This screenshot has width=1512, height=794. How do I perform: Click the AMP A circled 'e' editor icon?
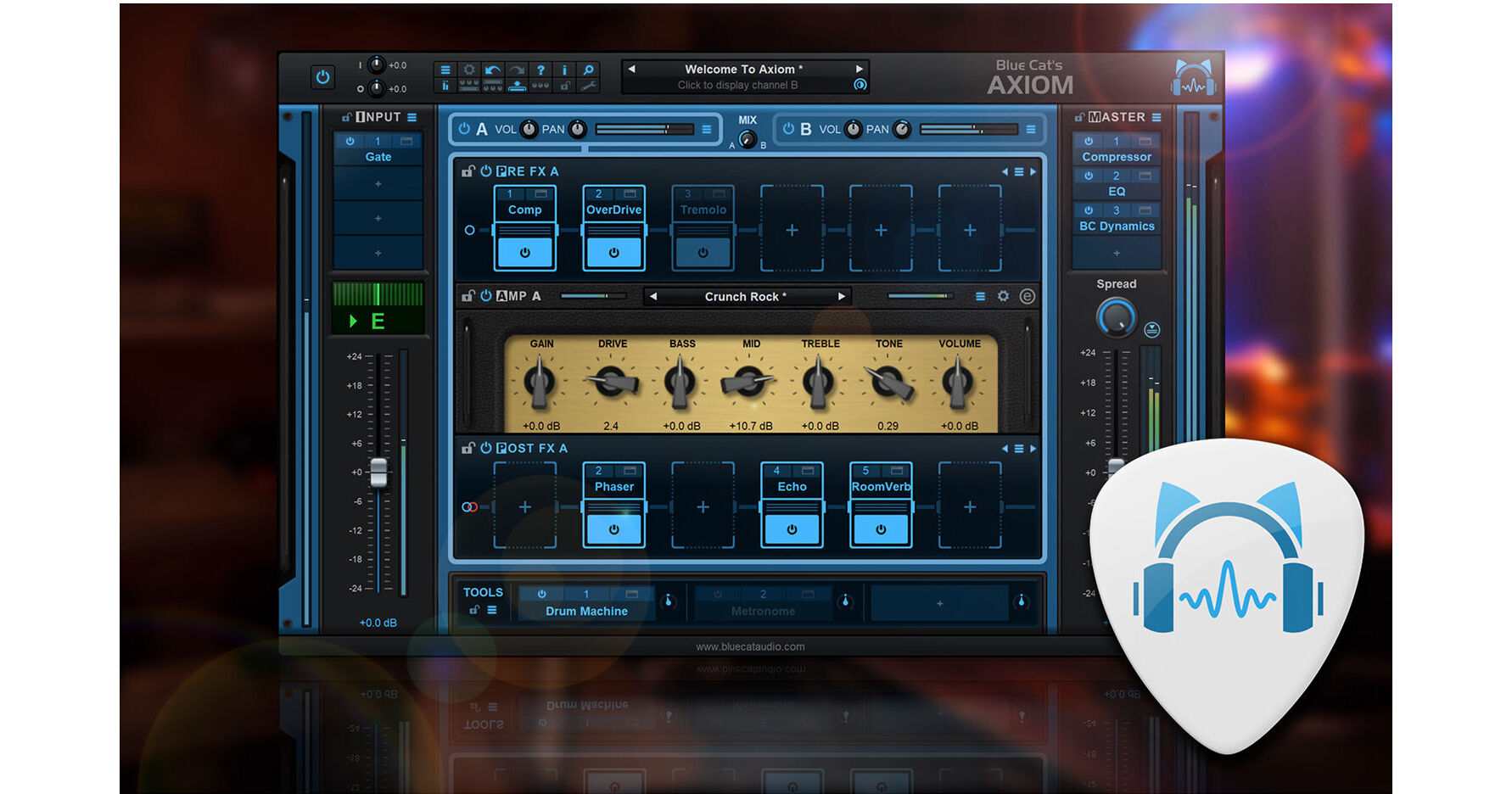click(x=1027, y=296)
